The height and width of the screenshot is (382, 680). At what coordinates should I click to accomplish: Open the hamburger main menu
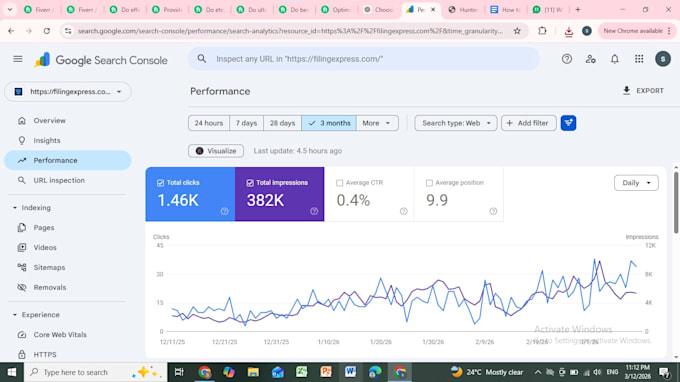tap(18, 59)
